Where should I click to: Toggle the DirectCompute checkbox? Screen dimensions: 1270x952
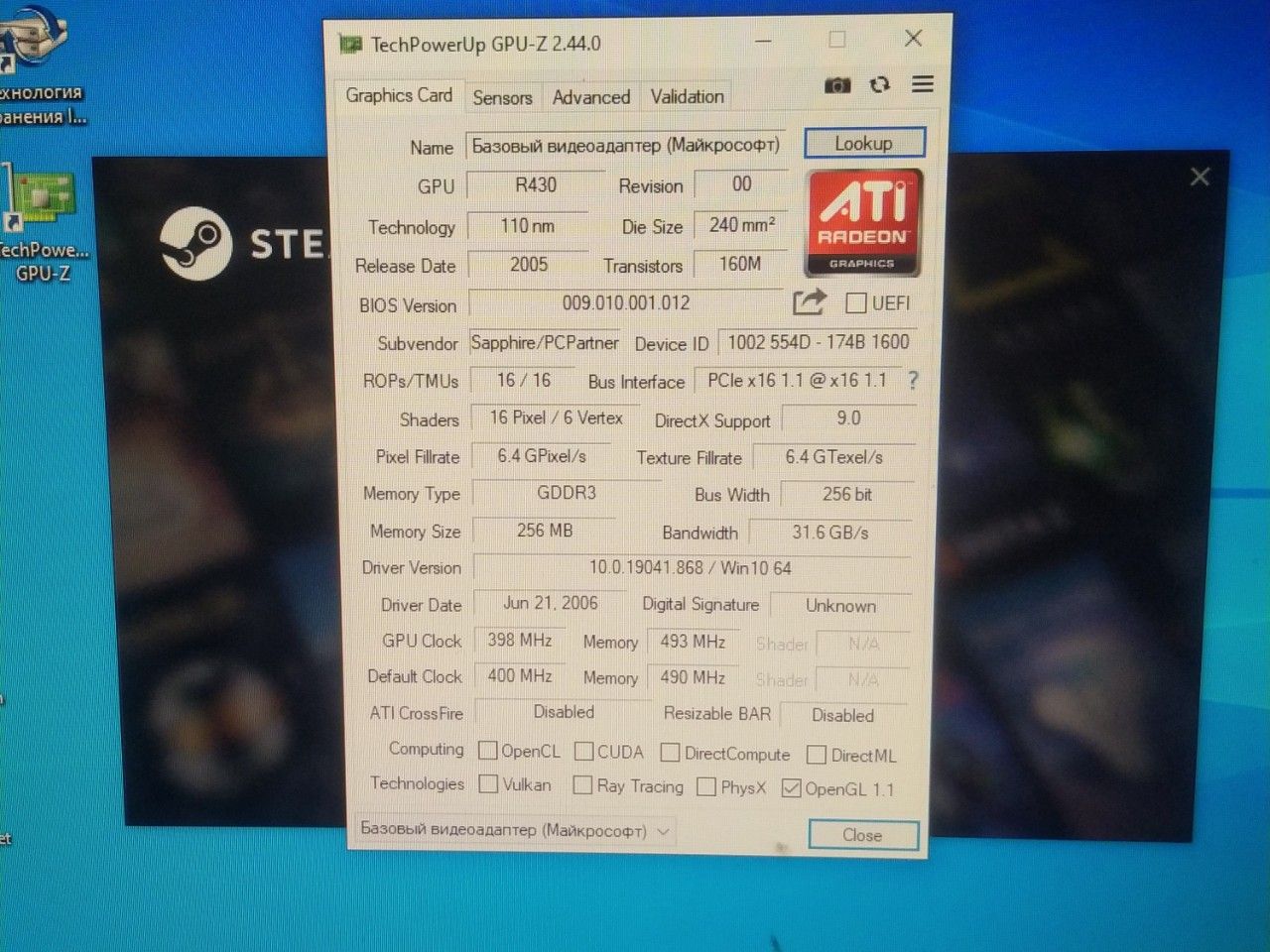click(671, 753)
